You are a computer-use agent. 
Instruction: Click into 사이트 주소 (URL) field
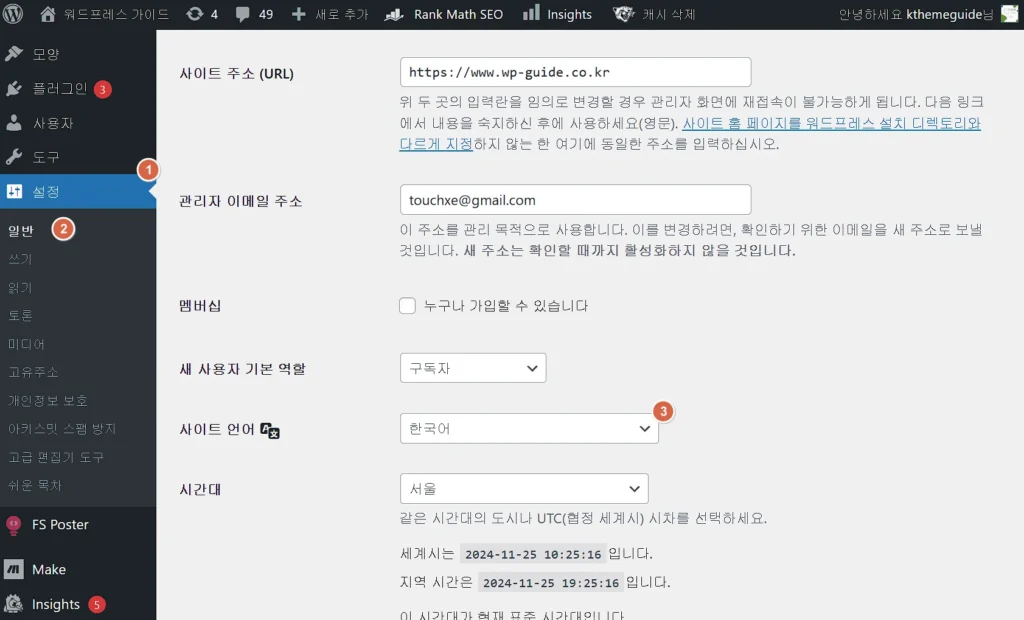[575, 72]
